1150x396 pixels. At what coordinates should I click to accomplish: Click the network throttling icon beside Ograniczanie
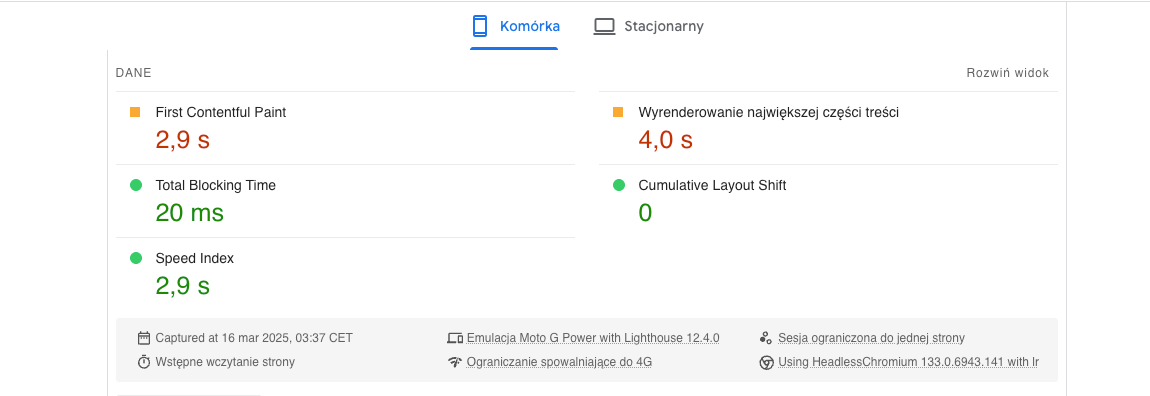[x=455, y=362]
